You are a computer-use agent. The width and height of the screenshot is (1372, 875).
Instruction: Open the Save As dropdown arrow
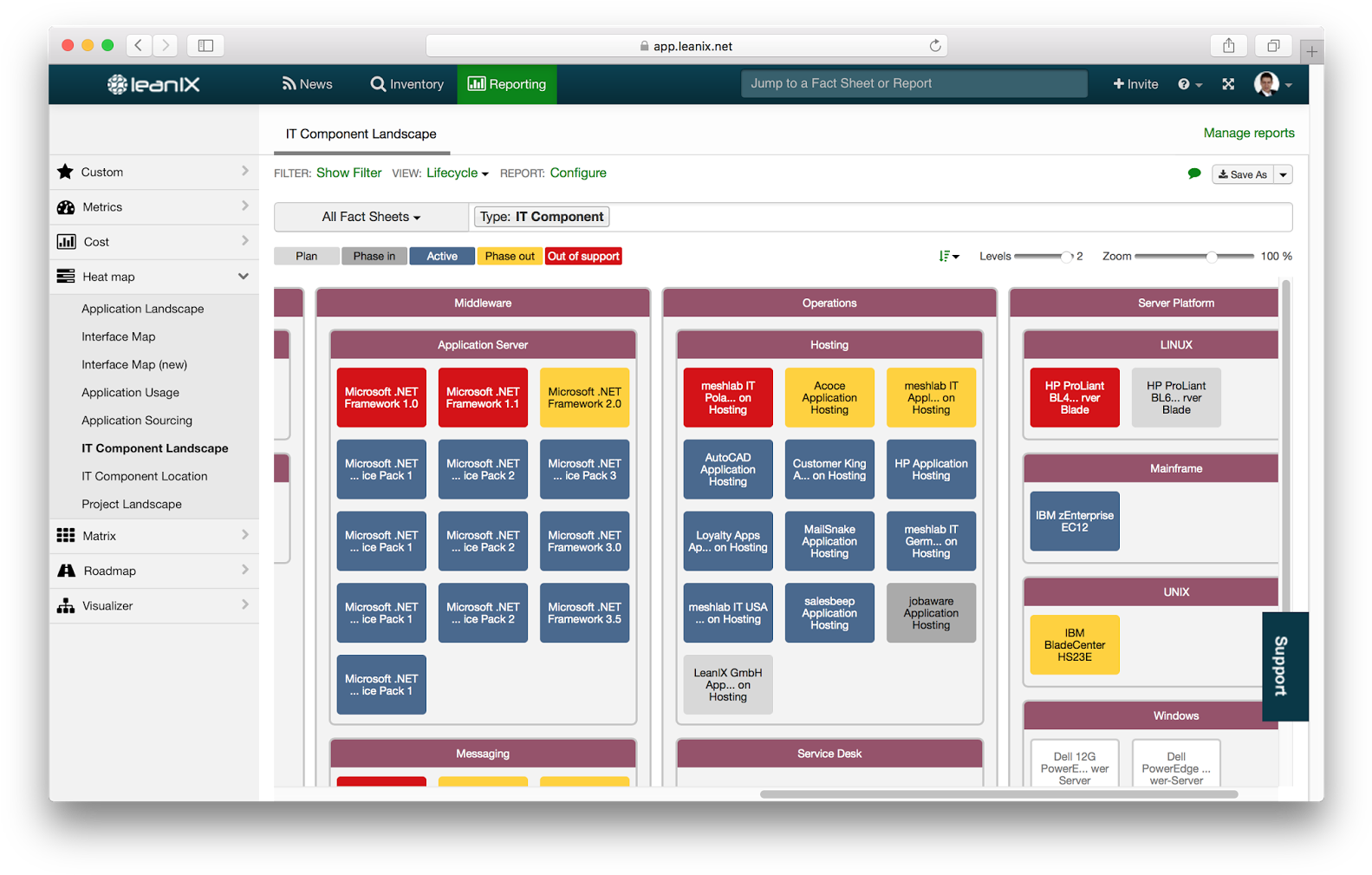pos(1284,174)
